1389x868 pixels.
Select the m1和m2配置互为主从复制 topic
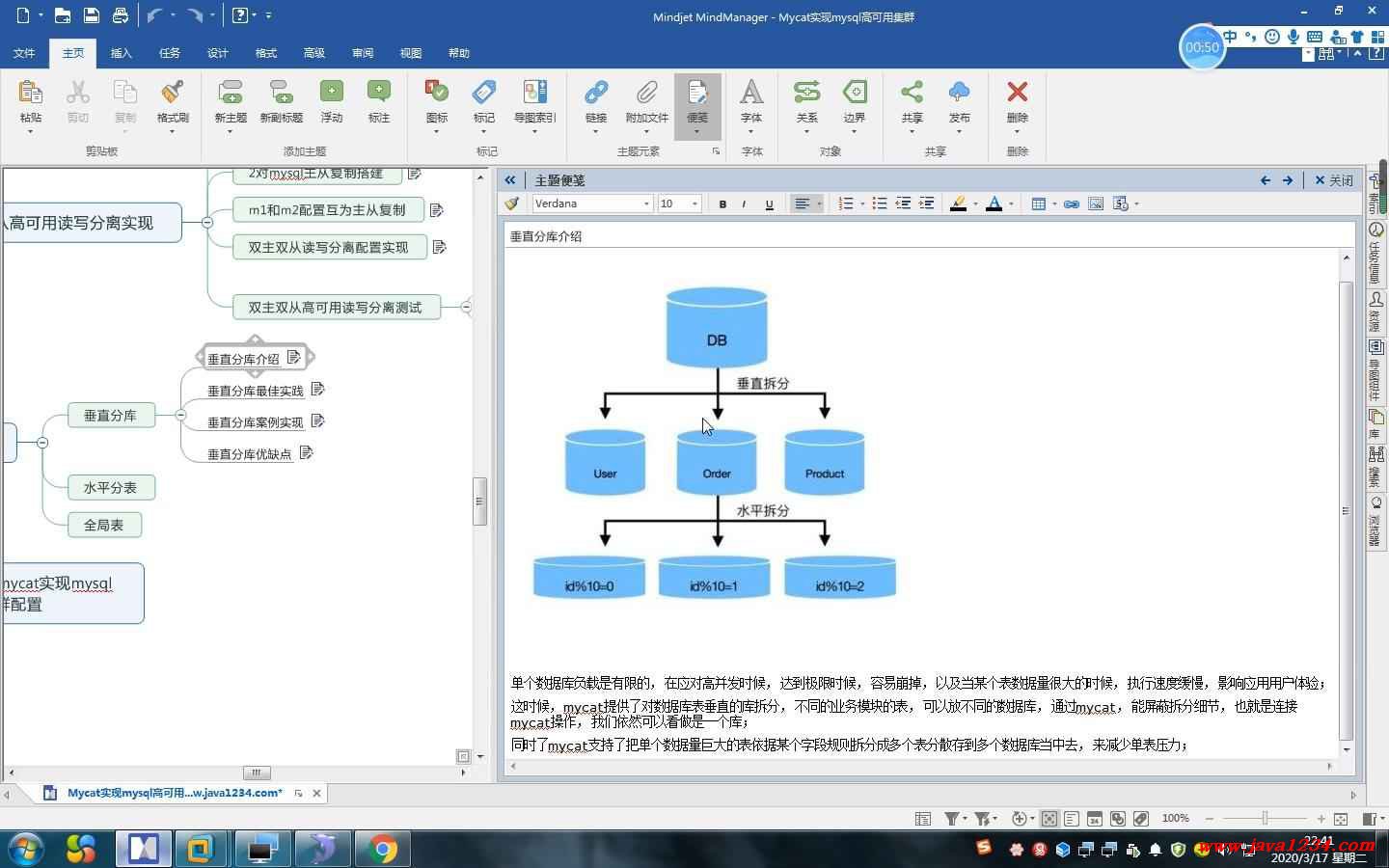point(328,210)
